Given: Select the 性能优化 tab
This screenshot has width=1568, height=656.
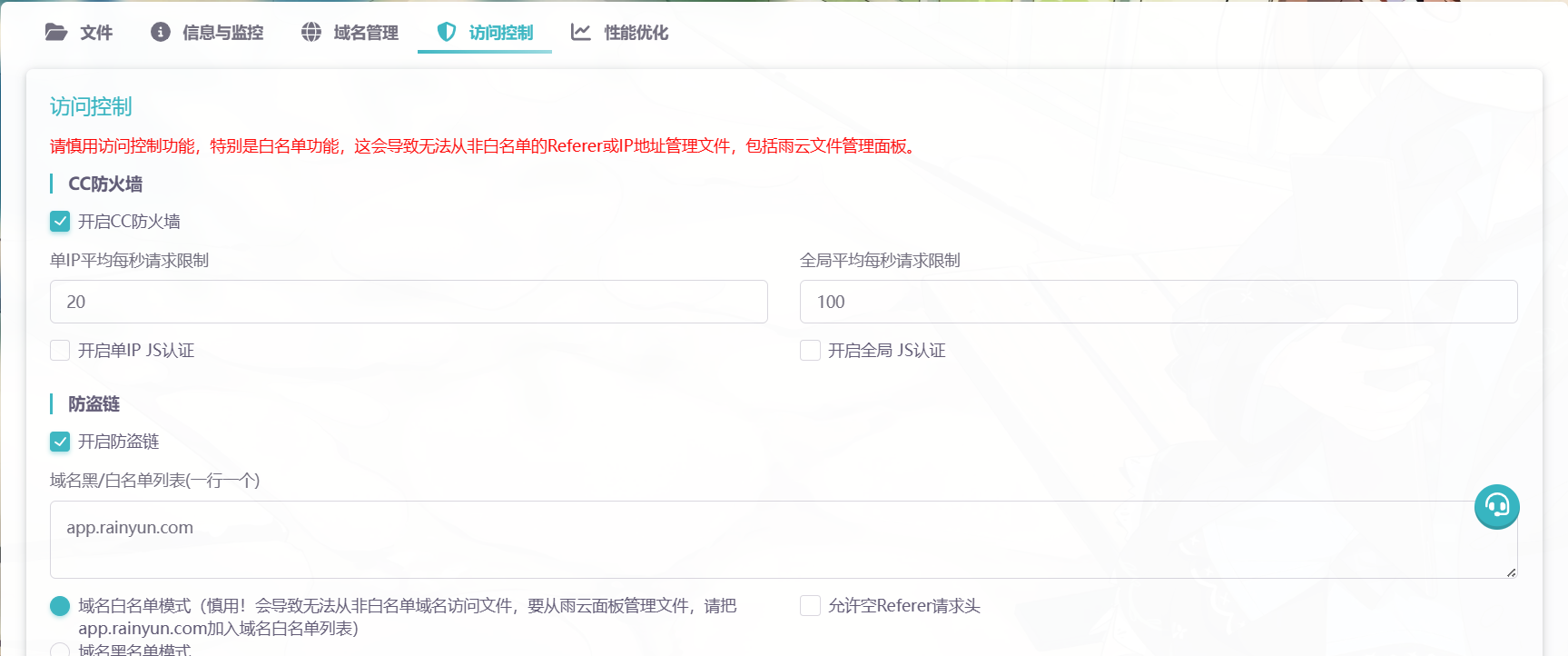Looking at the screenshot, I should [x=636, y=33].
